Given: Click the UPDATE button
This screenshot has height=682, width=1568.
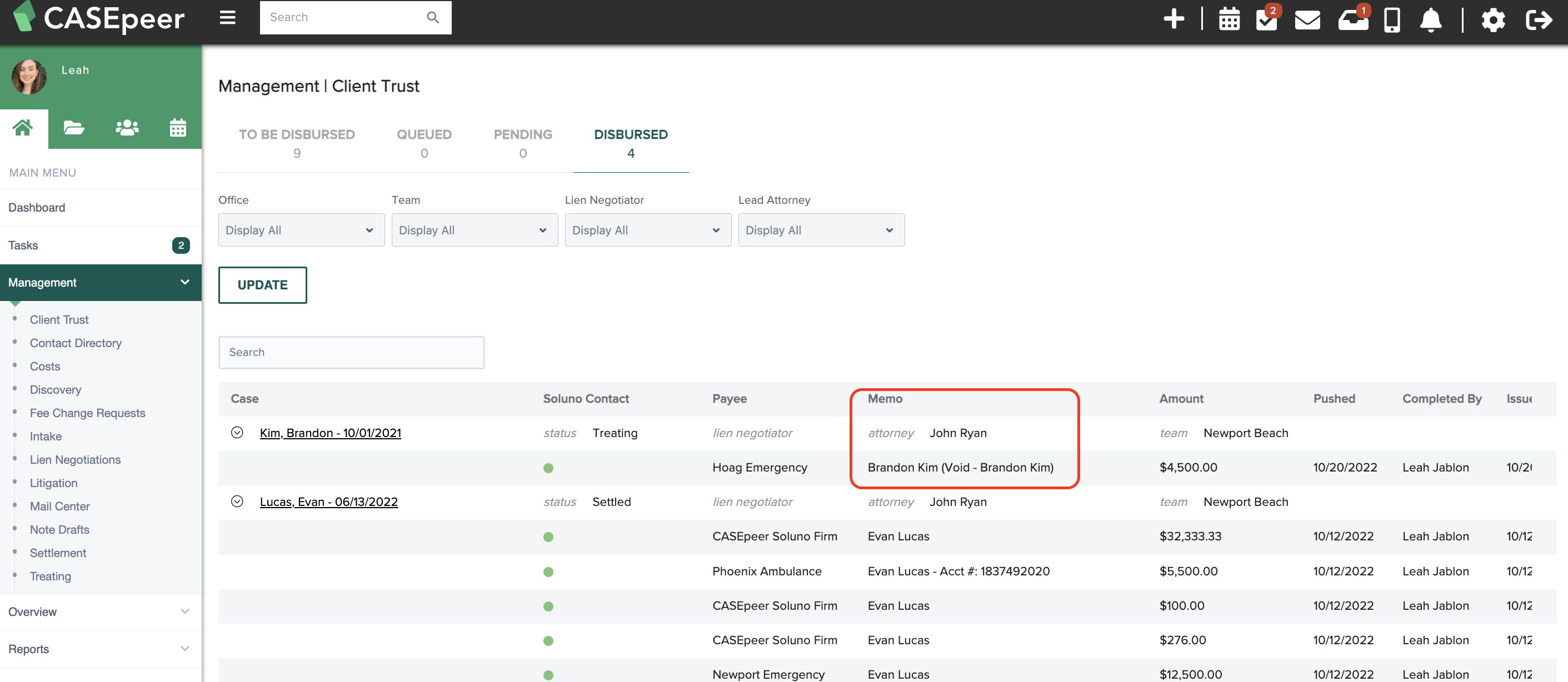Looking at the screenshot, I should click(x=262, y=285).
